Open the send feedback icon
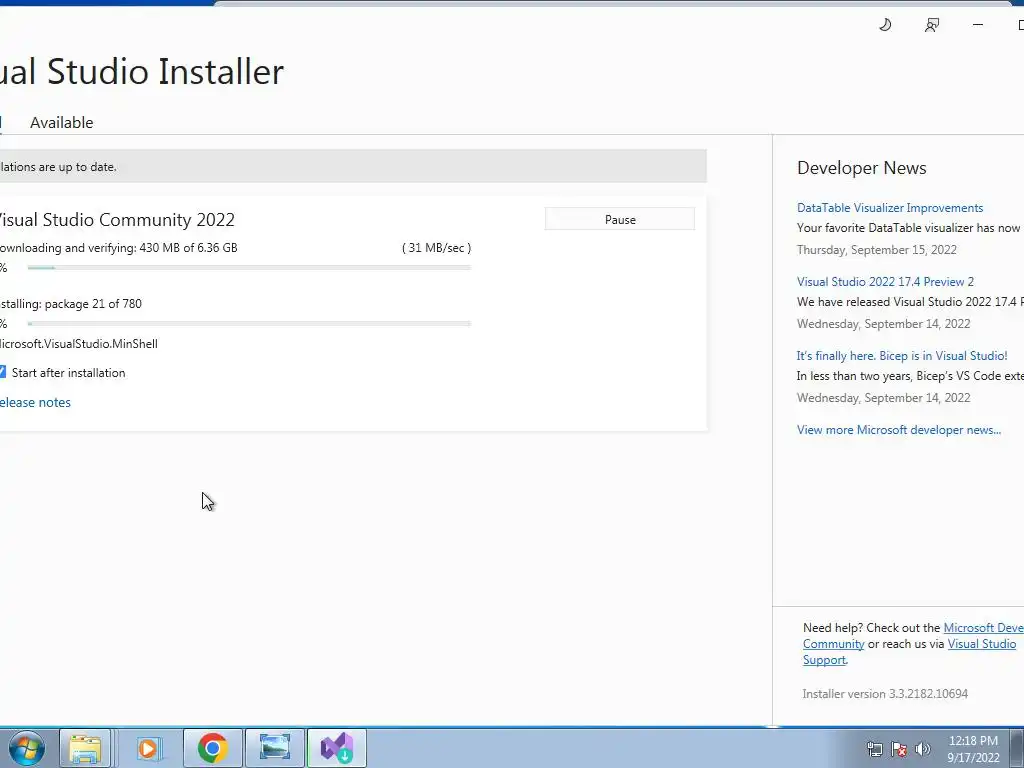Image resolution: width=1024 pixels, height=768 pixels. [932, 25]
